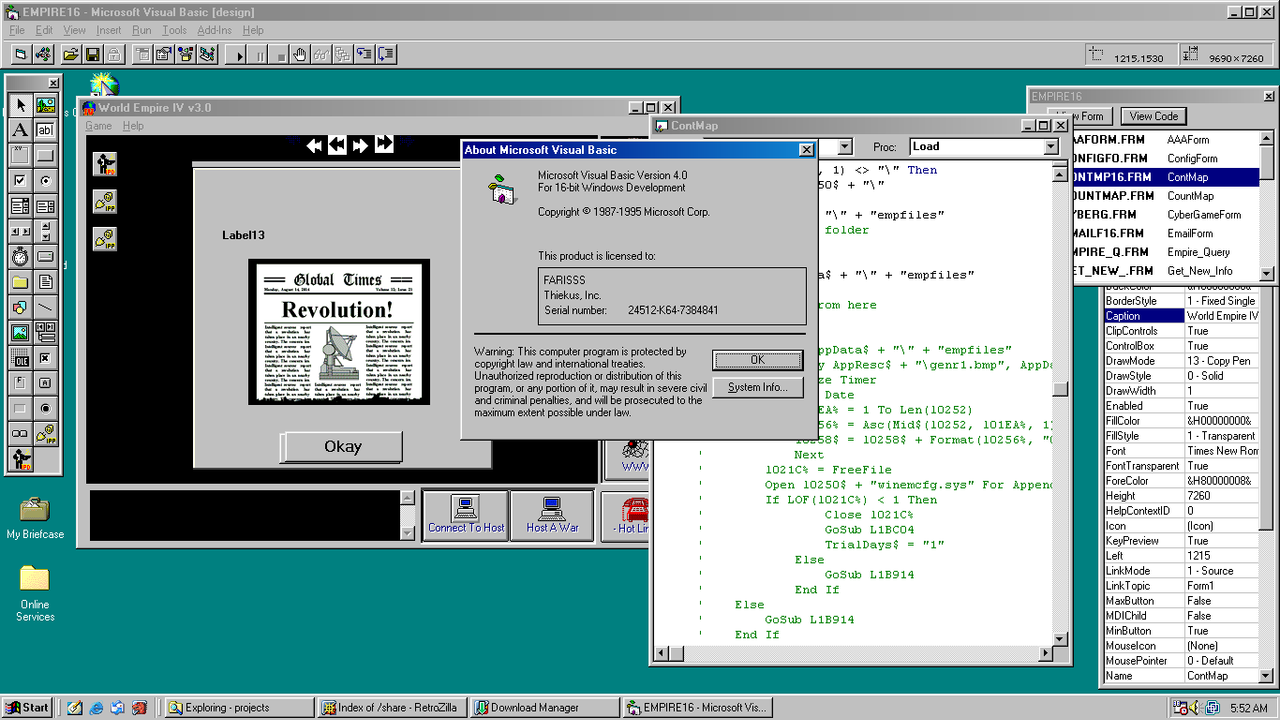The width and height of the screenshot is (1280, 720).
Task: Open the Proc dropdown arrow in ContMap
Action: (x=1051, y=147)
